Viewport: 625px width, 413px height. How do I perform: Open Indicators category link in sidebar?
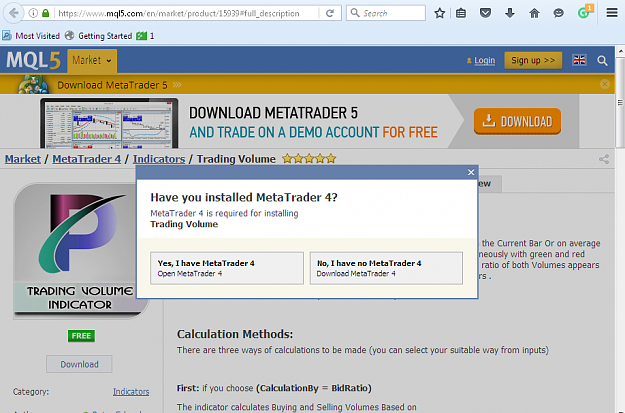131,392
